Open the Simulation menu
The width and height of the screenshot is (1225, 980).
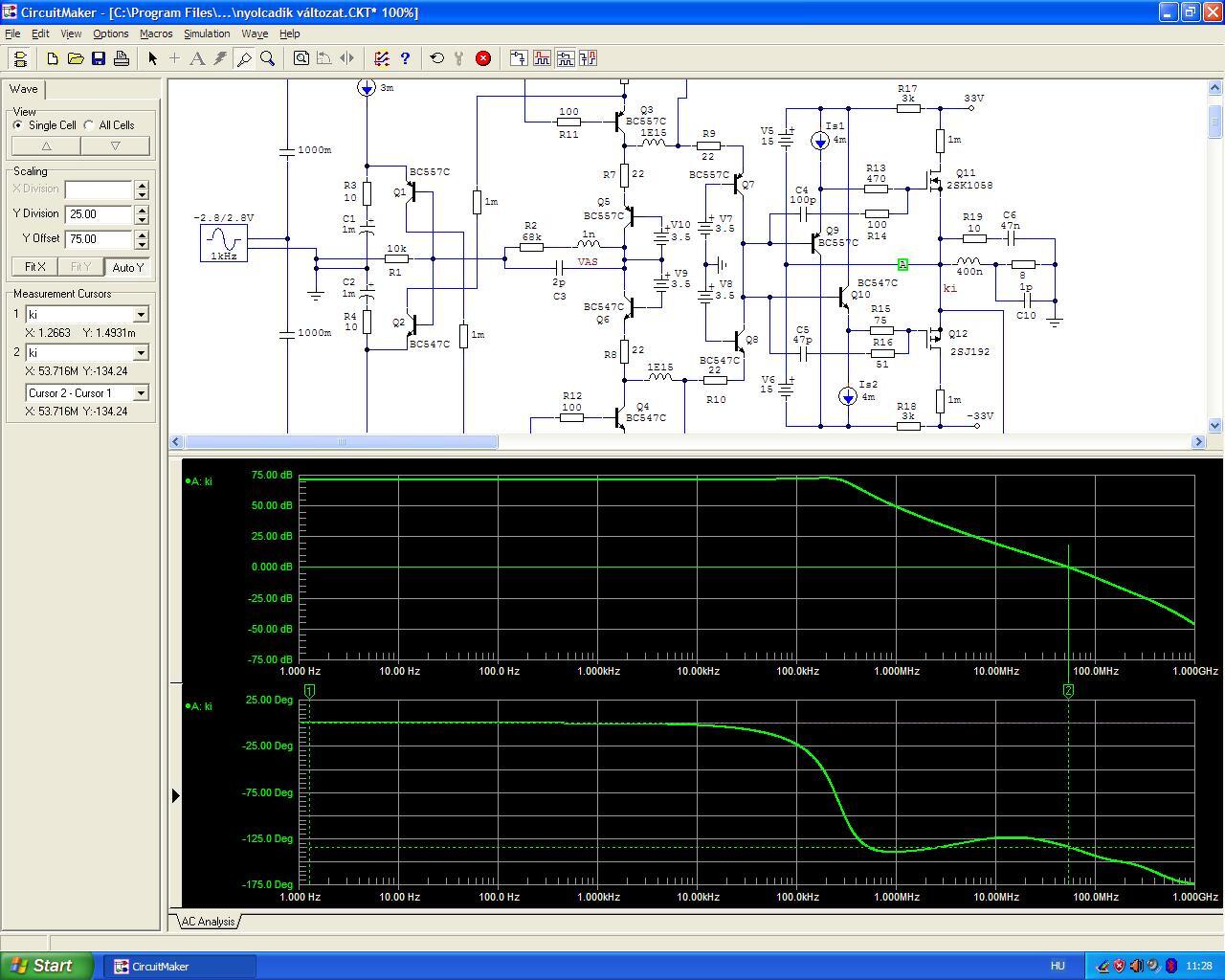pos(207,33)
